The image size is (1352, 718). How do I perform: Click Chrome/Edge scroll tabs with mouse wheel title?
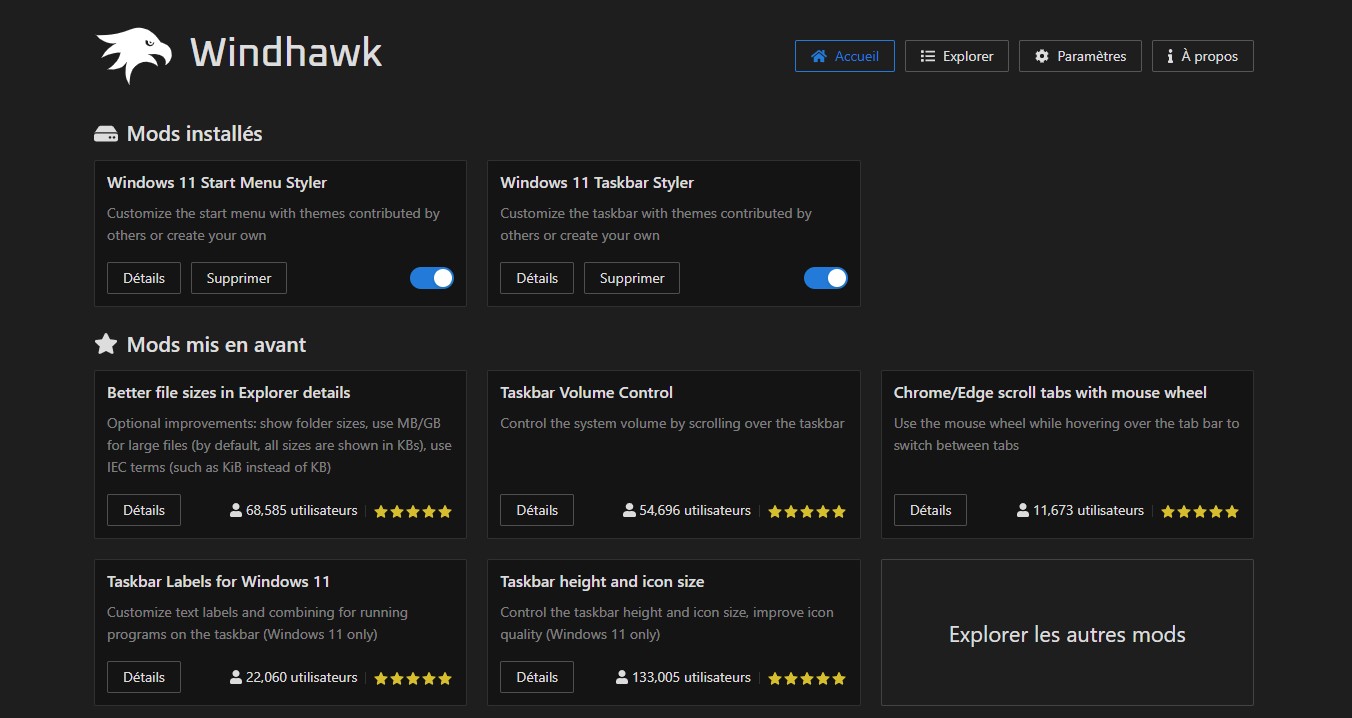coord(1050,393)
